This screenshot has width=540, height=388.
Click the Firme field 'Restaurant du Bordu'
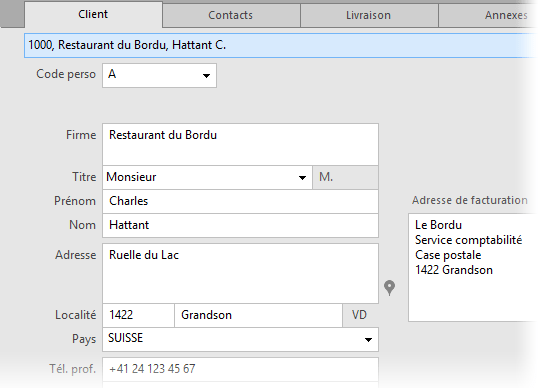pyautogui.click(x=240, y=144)
